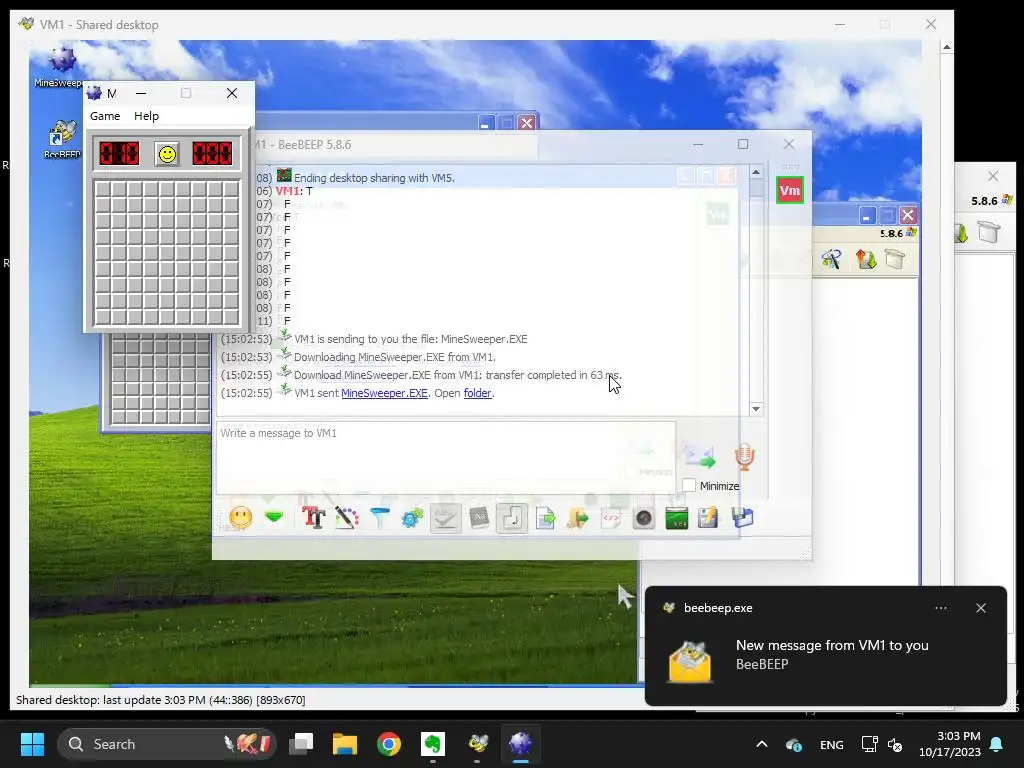Open notification options ellipsis menu
The image size is (1024, 768).
940,608
